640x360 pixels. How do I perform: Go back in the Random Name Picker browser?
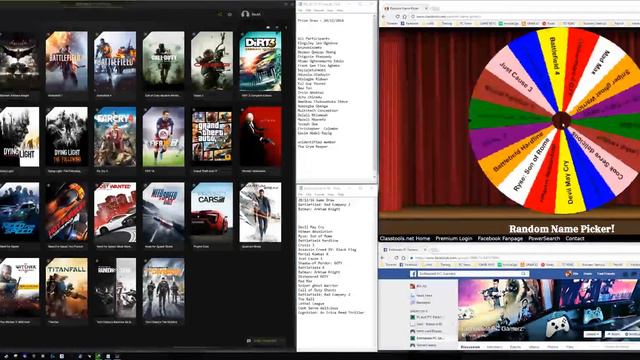click(x=383, y=16)
